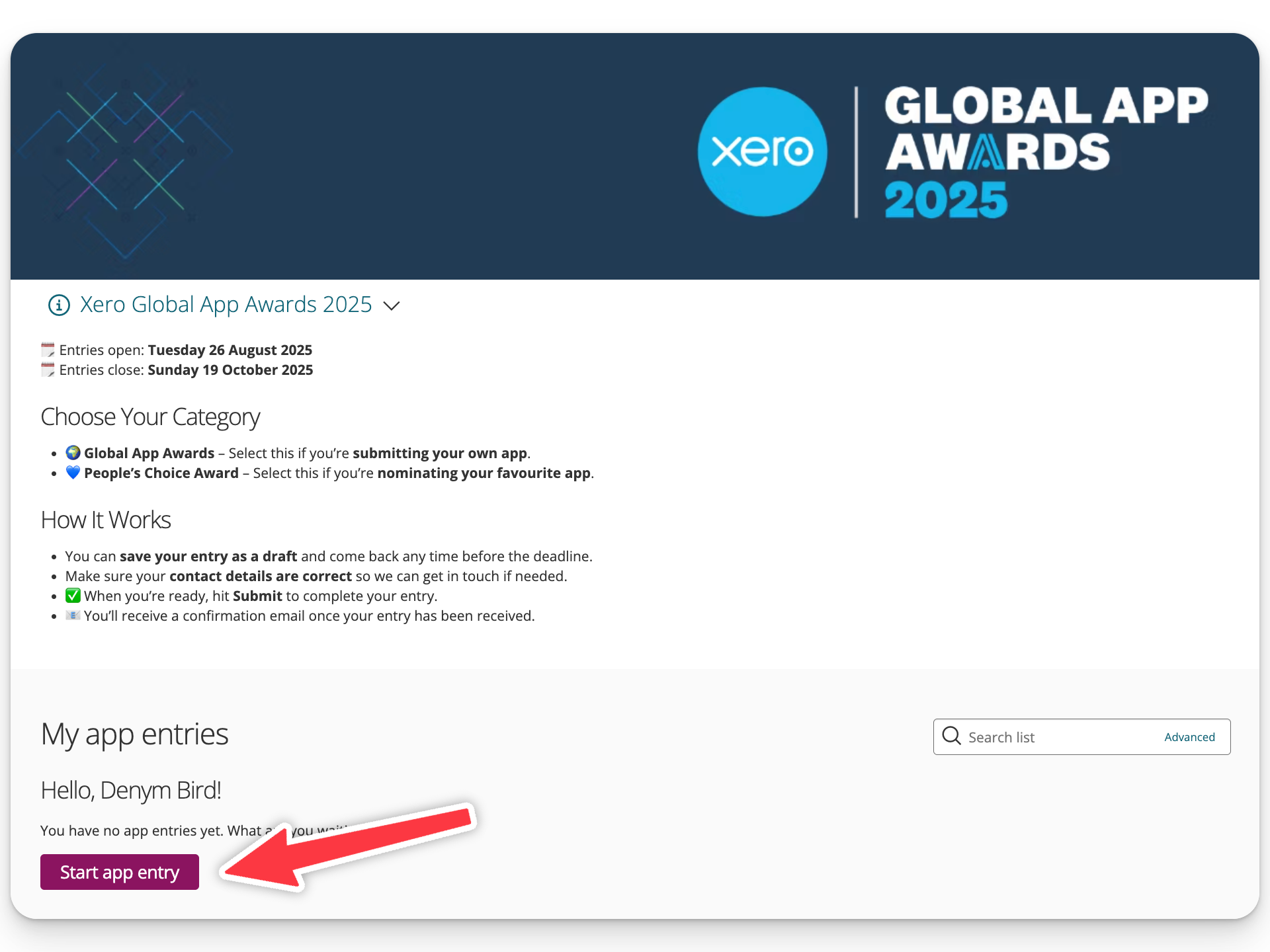Click the info icon beside Xero Global App Awards
The width and height of the screenshot is (1270, 952).
click(59, 305)
